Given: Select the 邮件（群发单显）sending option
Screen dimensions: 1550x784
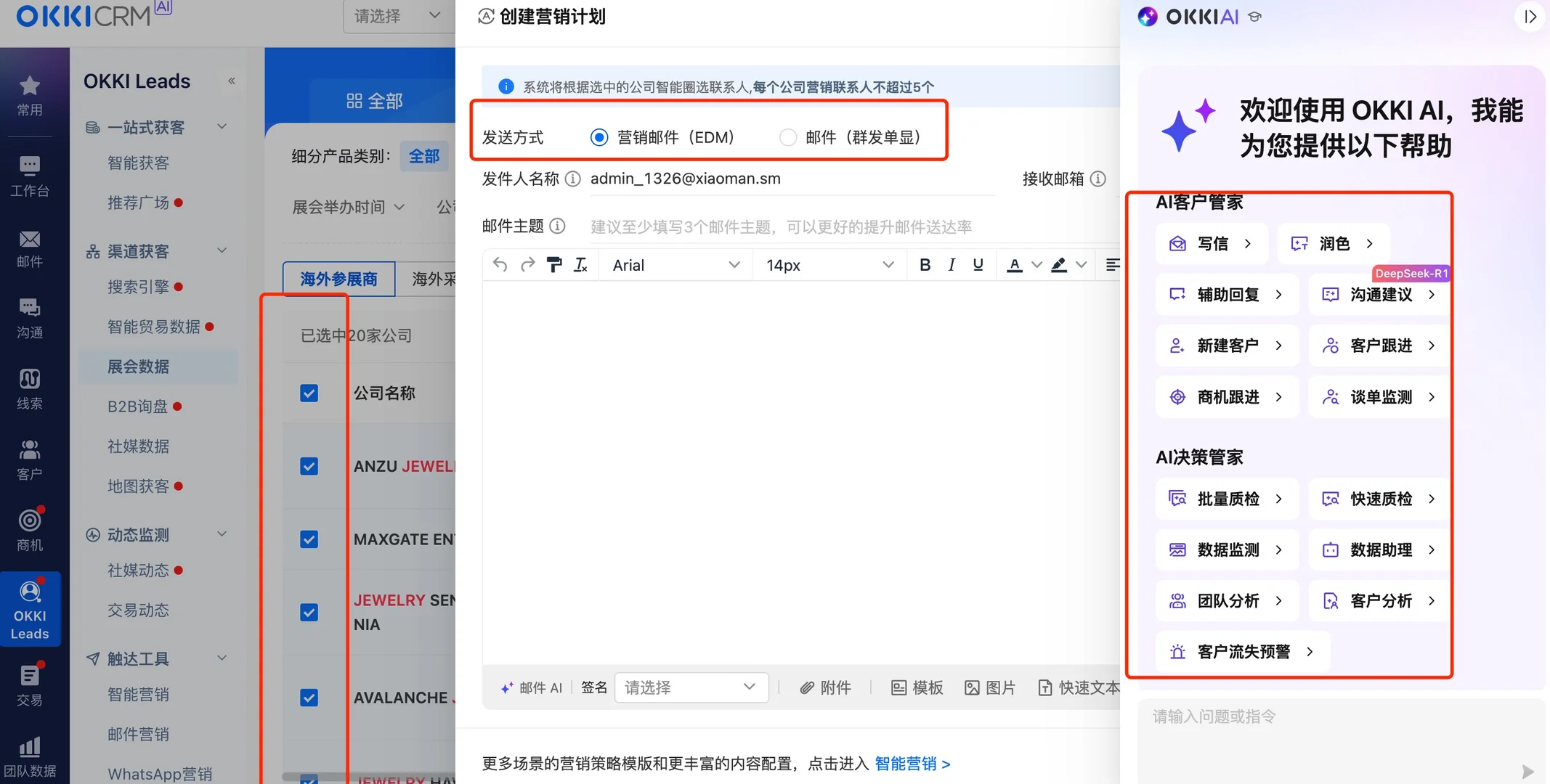Looking at the screenshot, I should coord(787,136).
